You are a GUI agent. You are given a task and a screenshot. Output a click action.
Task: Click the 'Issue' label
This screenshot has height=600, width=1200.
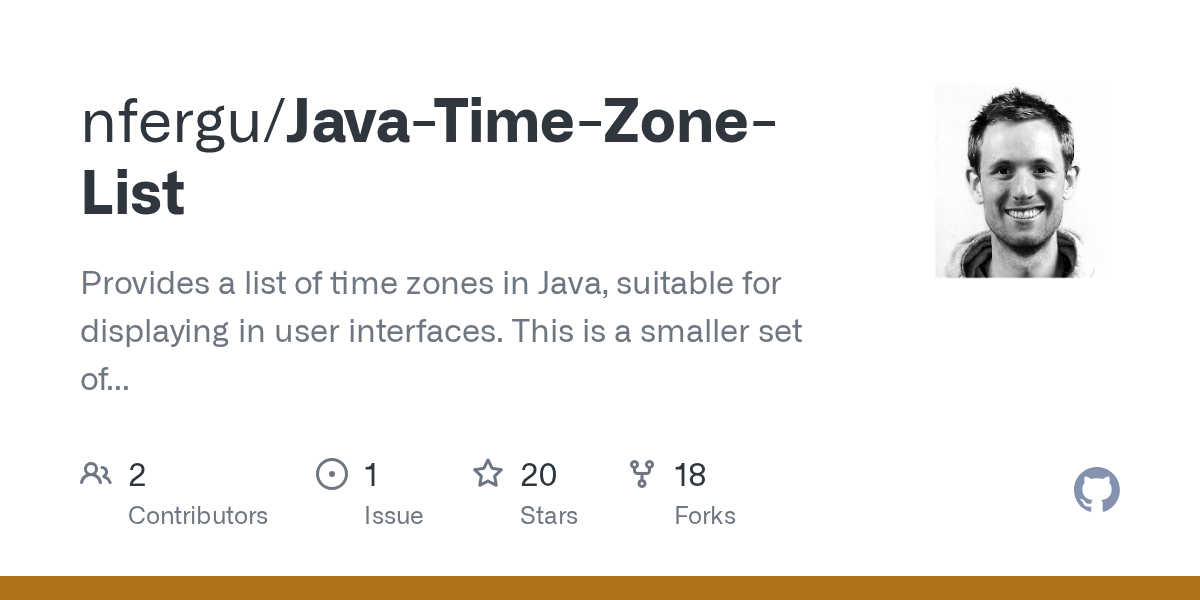point(393,516)
